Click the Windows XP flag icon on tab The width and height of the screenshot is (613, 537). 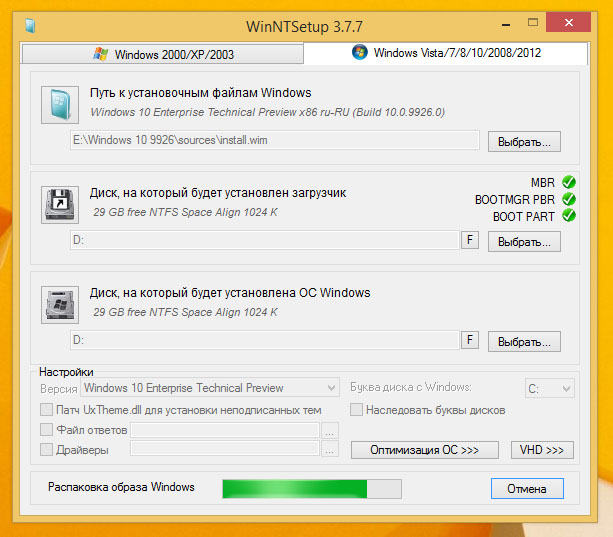tap(100, 54)
